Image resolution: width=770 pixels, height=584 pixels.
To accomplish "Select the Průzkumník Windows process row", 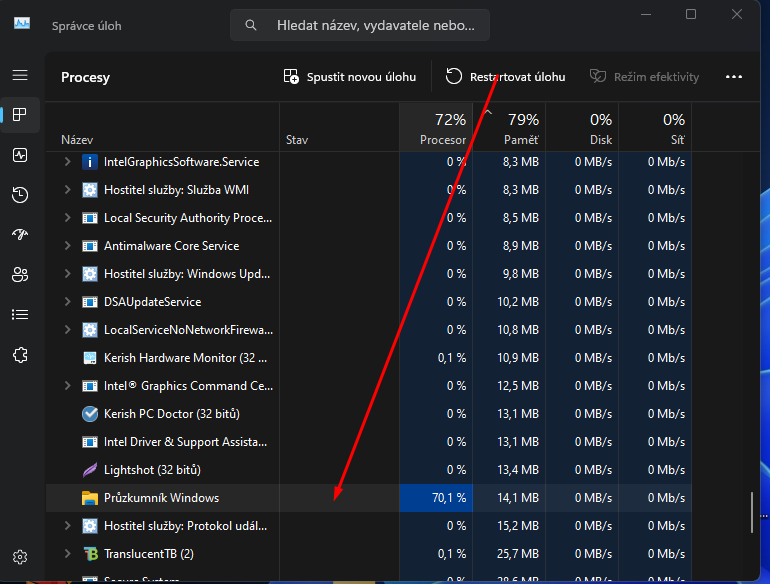I will (x=162, y=498).
